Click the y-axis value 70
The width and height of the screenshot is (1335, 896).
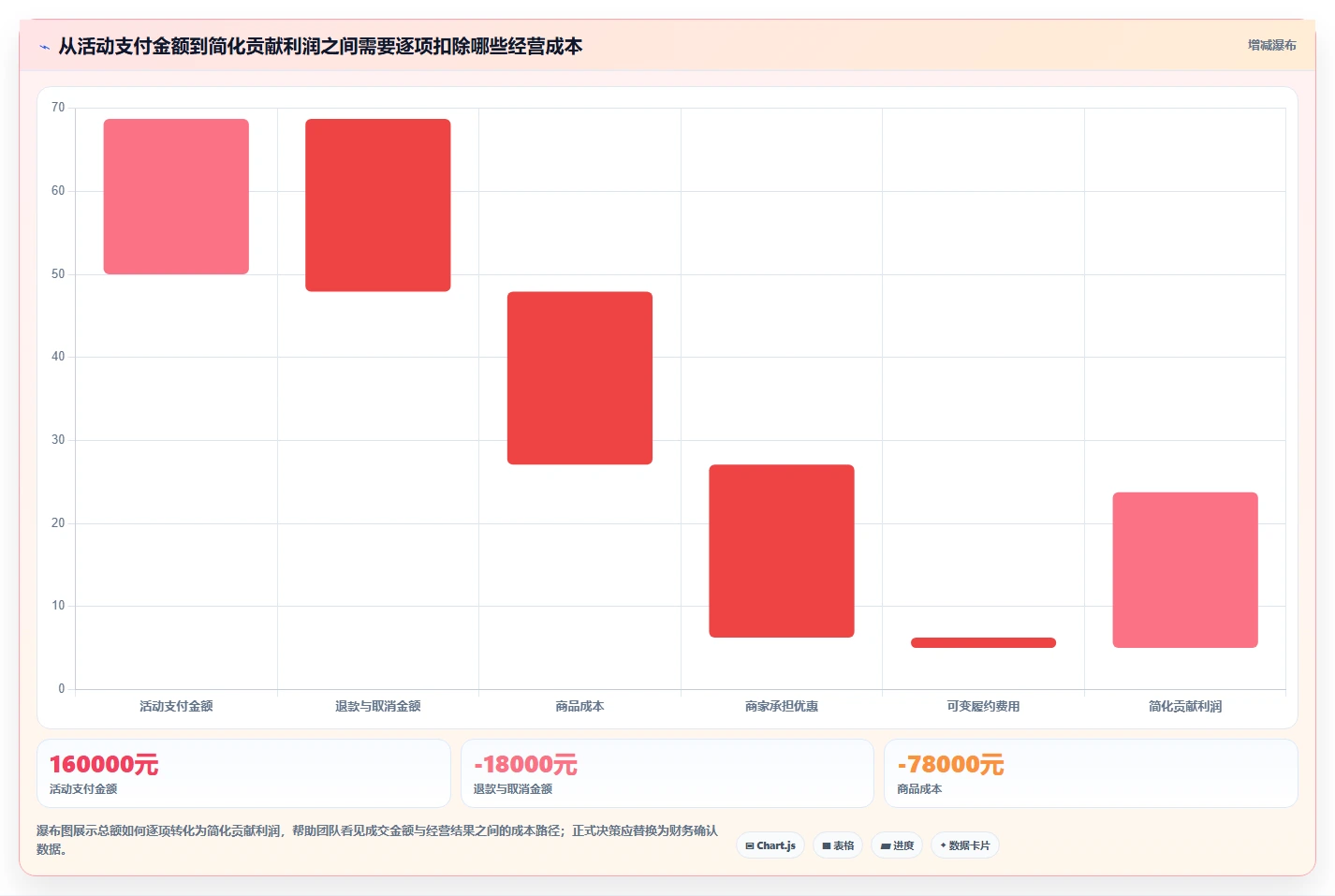pyautogui.click(x=58, y=108)
